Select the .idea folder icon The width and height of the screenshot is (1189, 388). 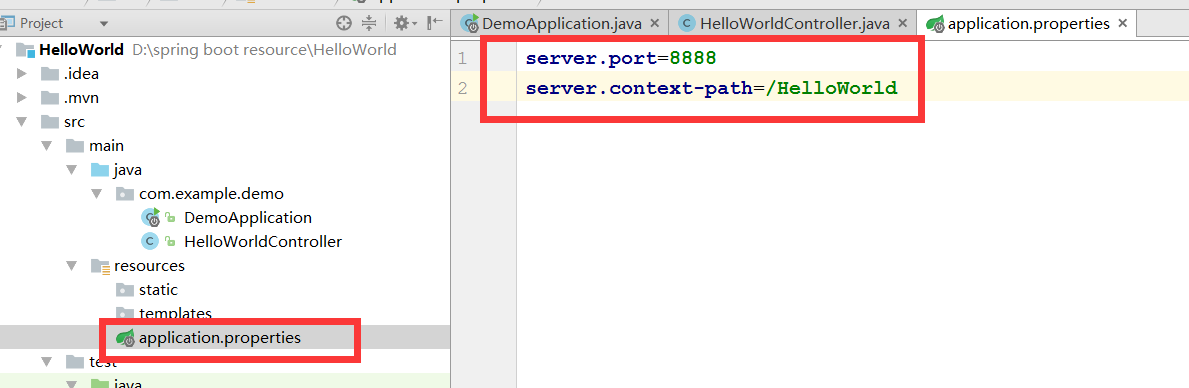49,74
